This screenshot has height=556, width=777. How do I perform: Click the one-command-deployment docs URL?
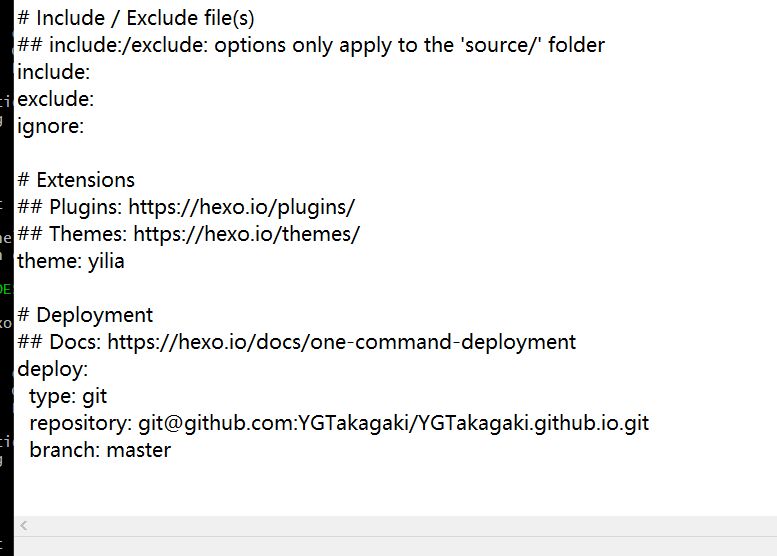(341, 342)
